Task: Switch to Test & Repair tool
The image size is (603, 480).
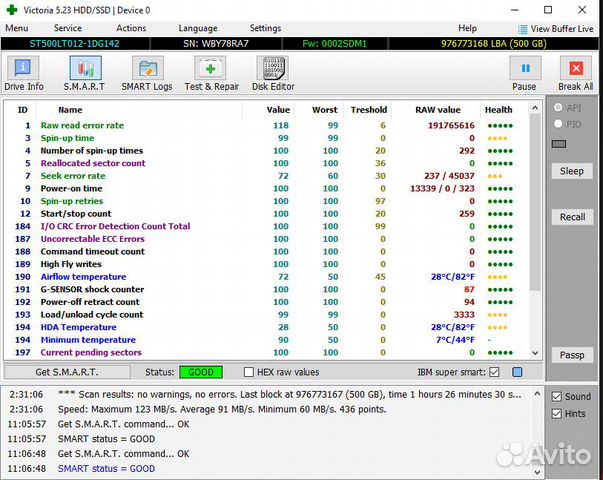Action: point(210,68)
